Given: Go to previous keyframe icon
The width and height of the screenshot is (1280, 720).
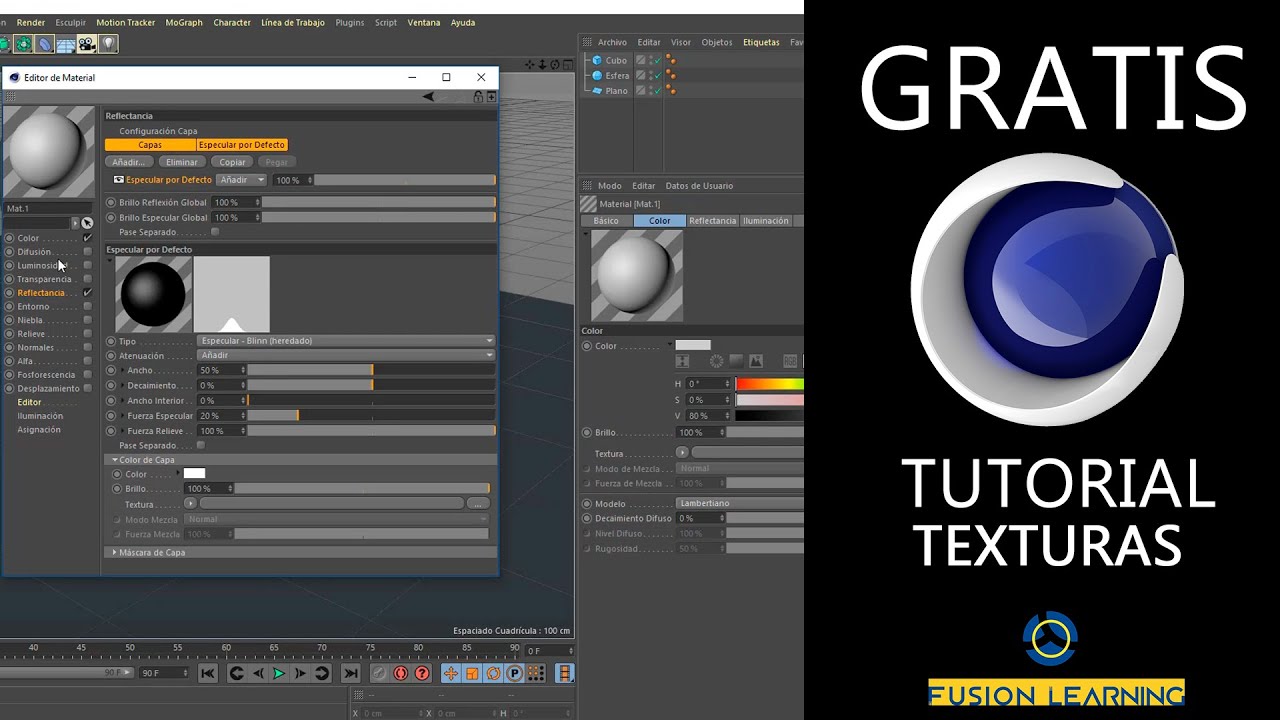Looking at the screenshot, I should (x=237, y=674).
